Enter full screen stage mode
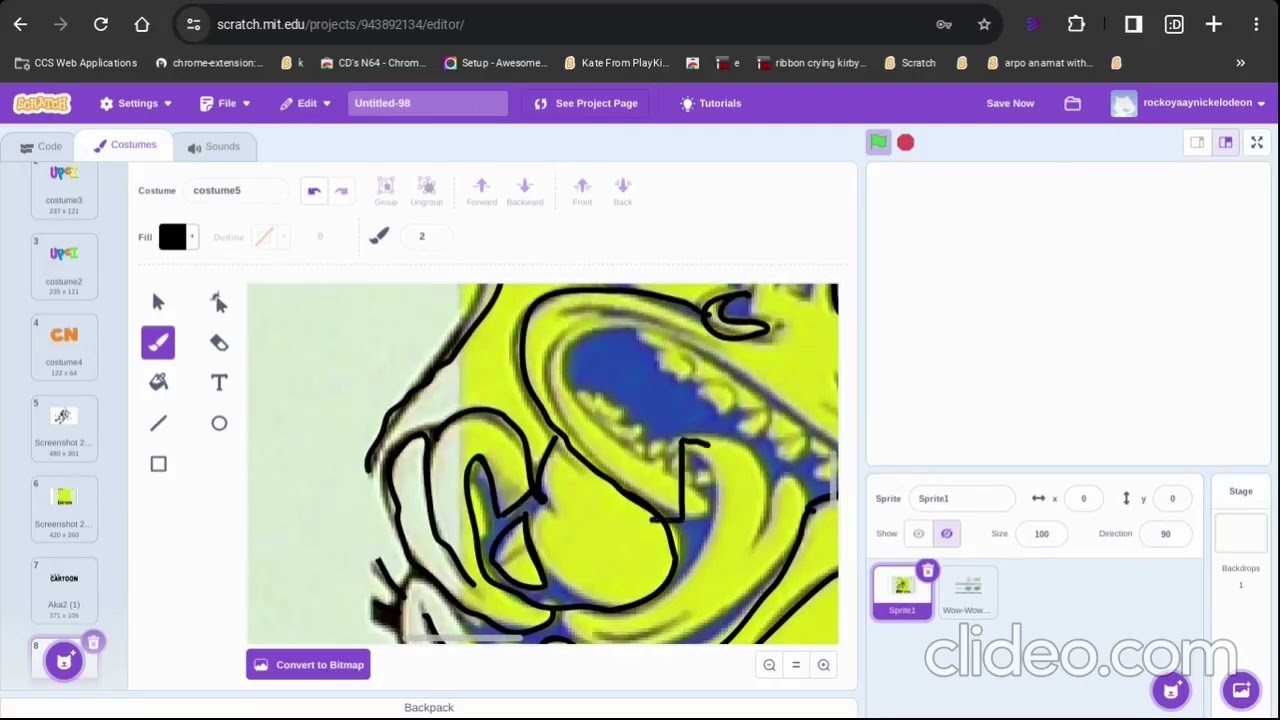Viewport: 1280px width, 720px height. point(1257,143)
